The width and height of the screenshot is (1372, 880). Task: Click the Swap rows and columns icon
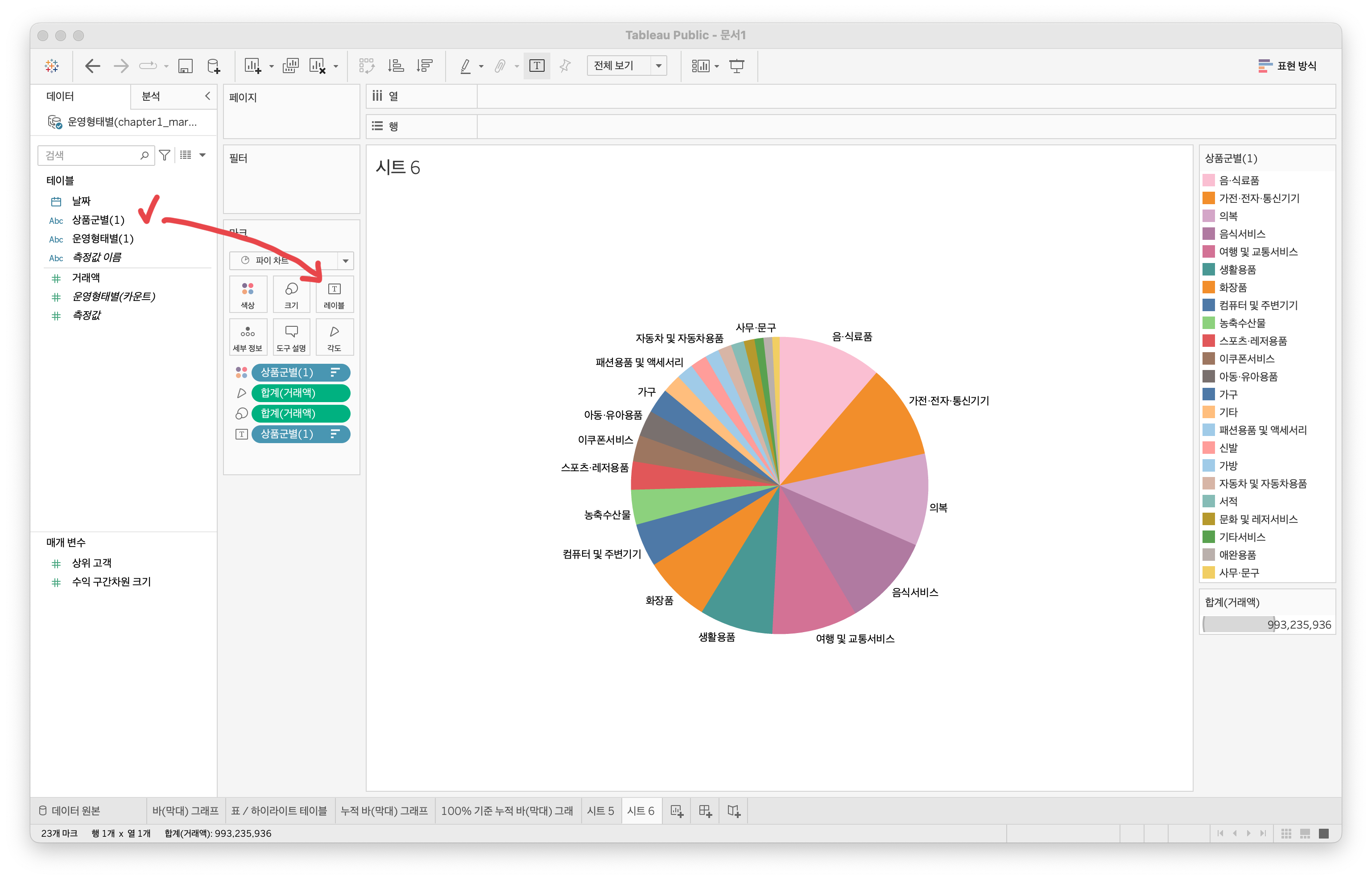(367, 66)
